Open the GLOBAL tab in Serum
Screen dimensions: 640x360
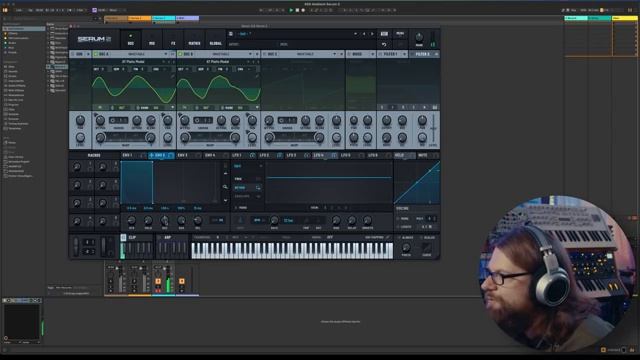click(x=216, y=39)
